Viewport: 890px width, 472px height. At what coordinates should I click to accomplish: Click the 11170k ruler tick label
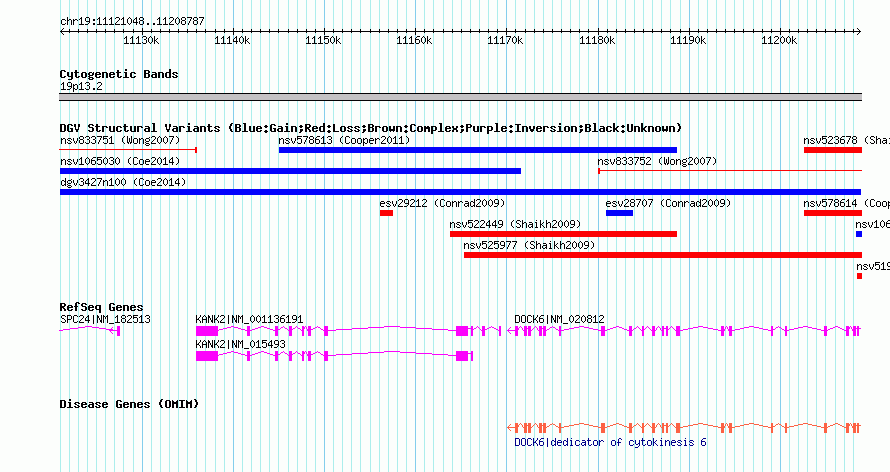pos(505,40)
